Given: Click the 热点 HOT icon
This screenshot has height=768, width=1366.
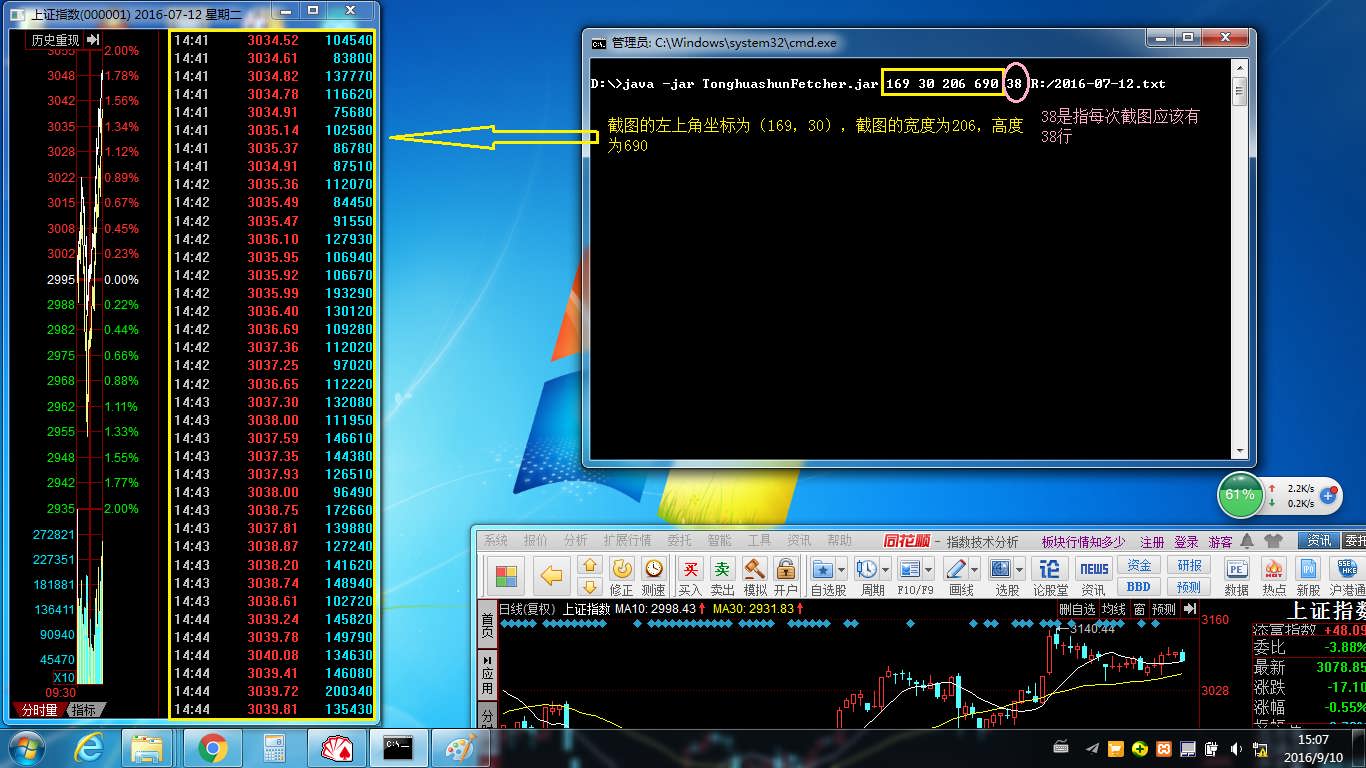Looking at the screenshot, I should coord(1273,569).
